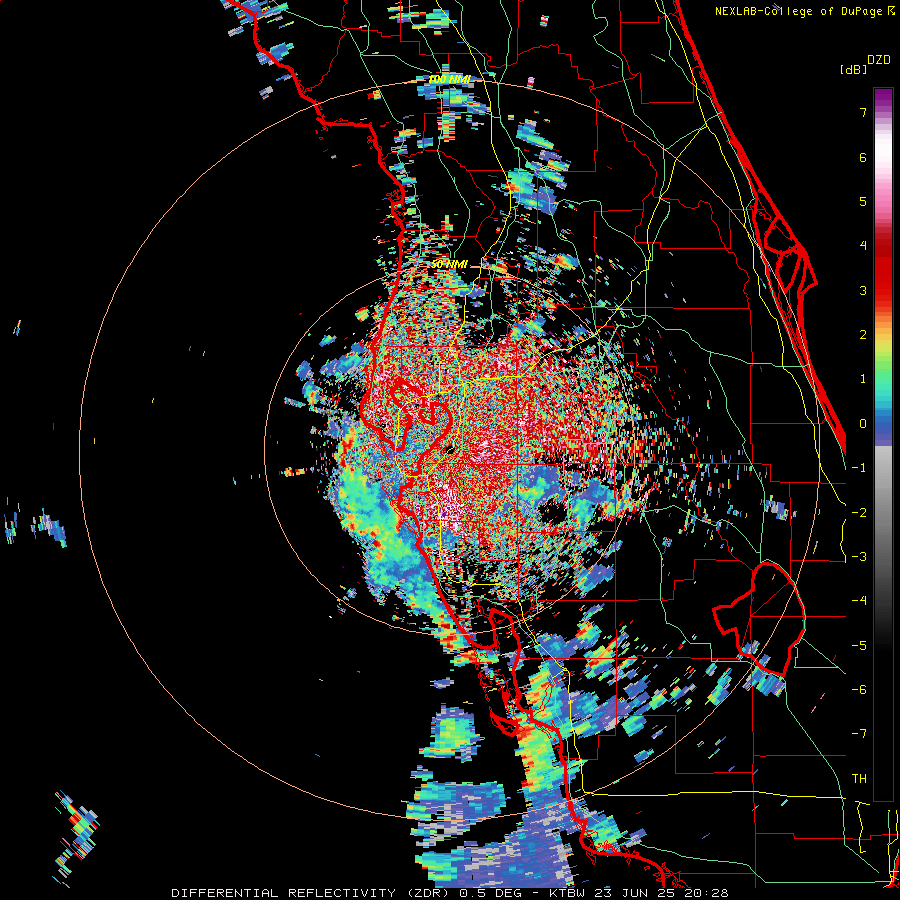The width and height of the screenshot is (900, 900).
Task: Select the 4 value on color scale
Action: pyautogui.click(x=863, y=246)
